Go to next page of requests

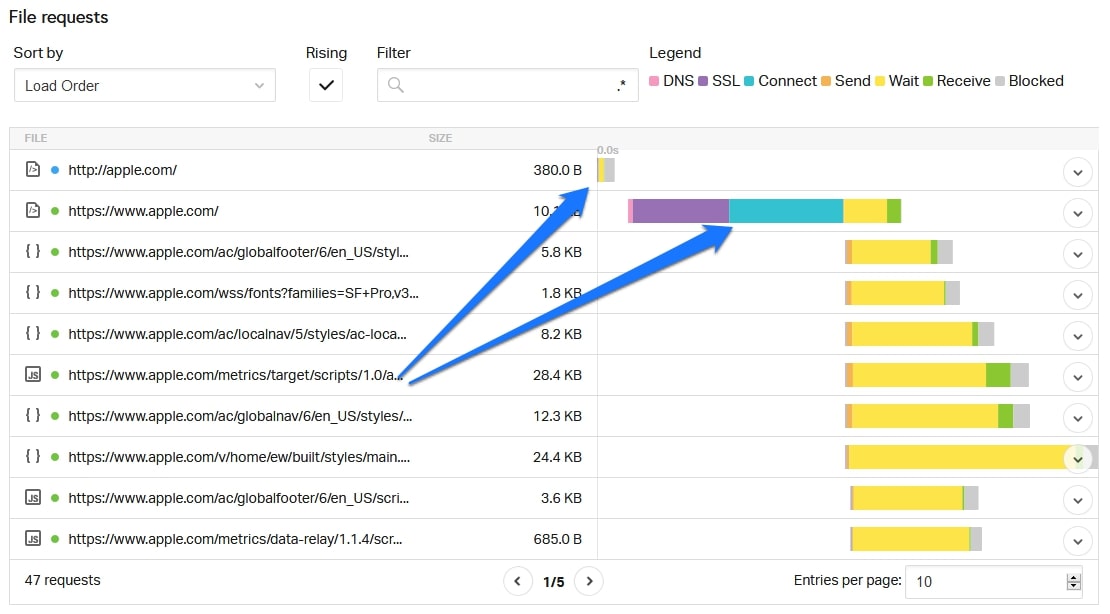coord(589,581)
